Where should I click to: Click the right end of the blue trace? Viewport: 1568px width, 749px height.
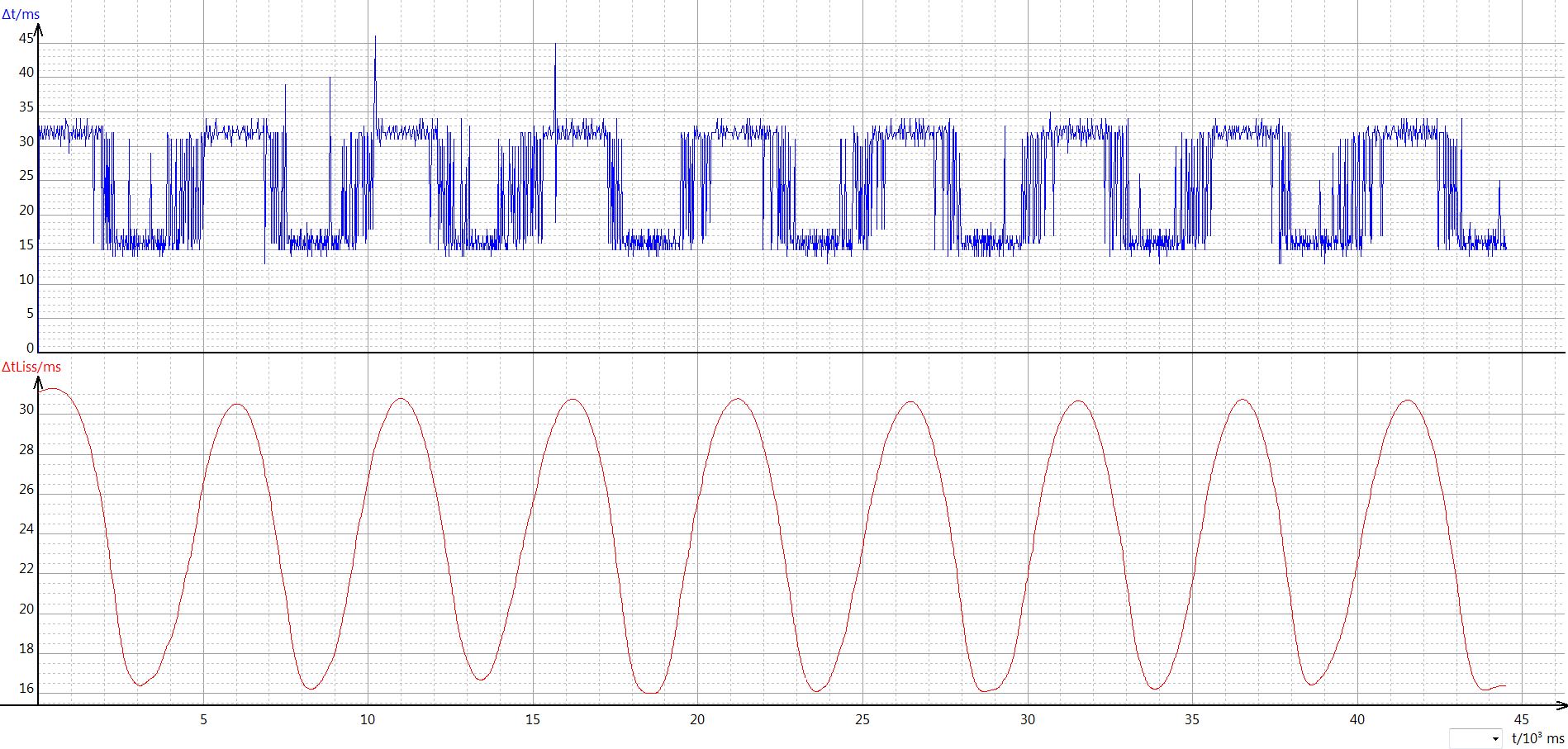pyautogui.click(x=1506, y=246)
